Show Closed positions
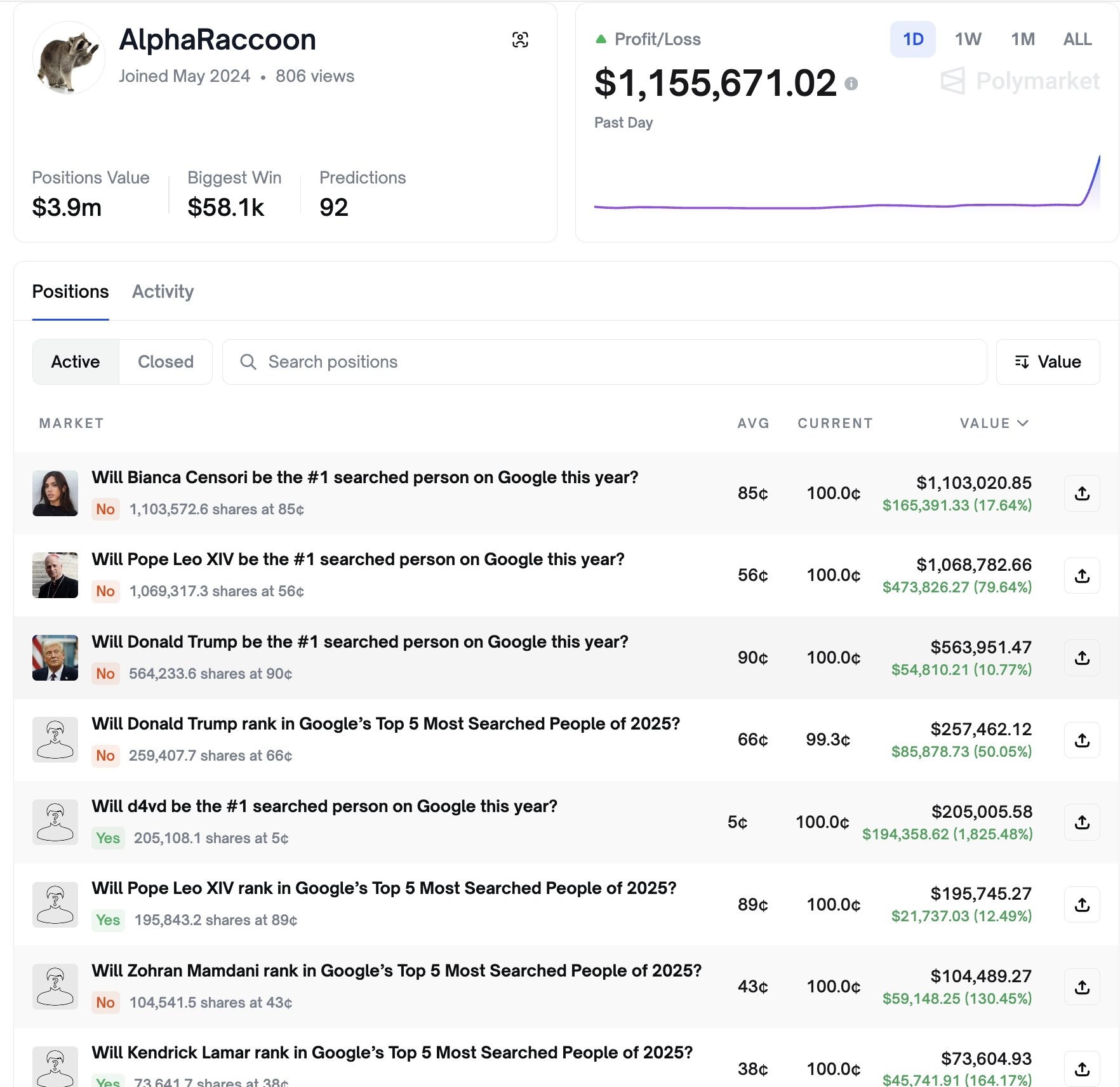 166,362
